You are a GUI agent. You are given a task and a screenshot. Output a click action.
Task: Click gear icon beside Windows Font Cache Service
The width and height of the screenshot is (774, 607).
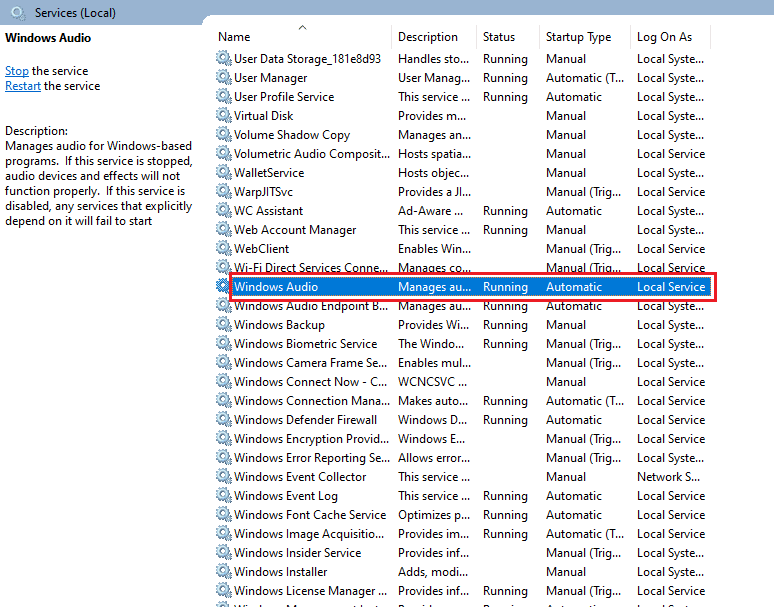(224, 514)
